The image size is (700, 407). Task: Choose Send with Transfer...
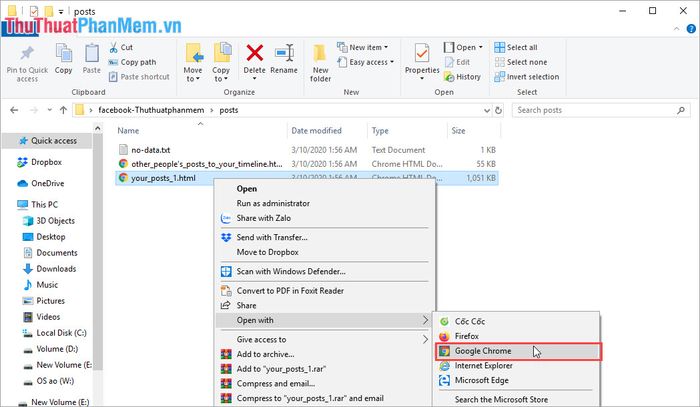coord(272,237)
